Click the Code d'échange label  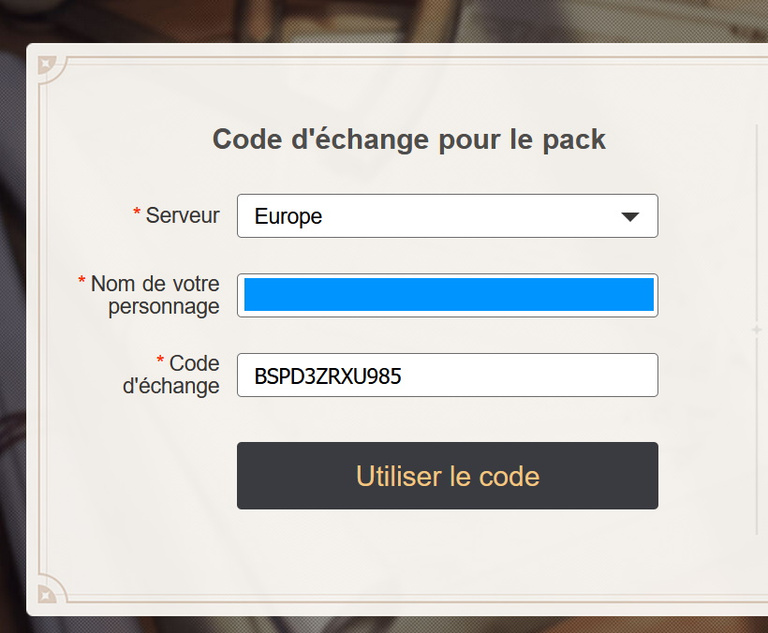point(171,375)
